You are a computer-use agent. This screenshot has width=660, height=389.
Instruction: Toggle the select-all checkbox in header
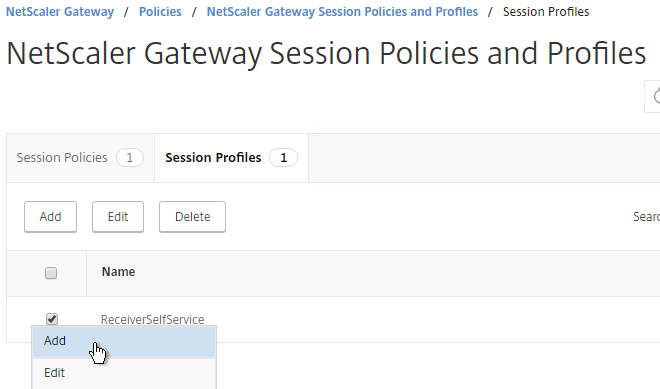pyautogui.click(x=51, y=273)
